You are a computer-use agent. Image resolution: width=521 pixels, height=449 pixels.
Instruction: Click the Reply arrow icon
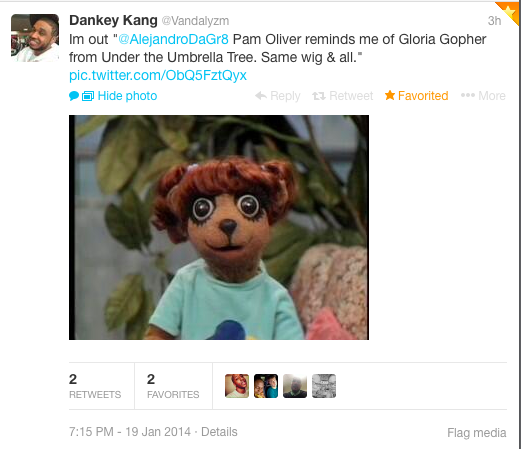click(261, 96)
